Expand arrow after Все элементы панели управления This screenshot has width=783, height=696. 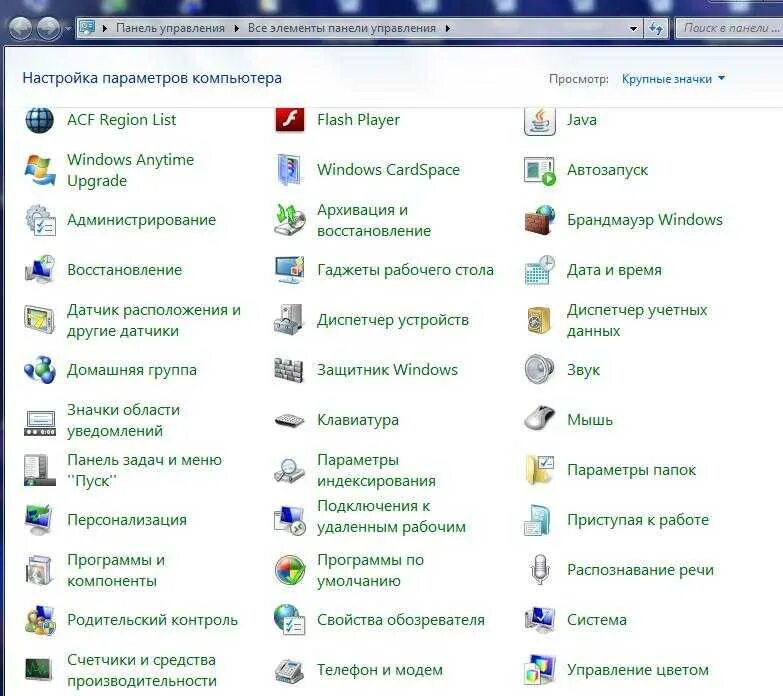coord(448,28)
